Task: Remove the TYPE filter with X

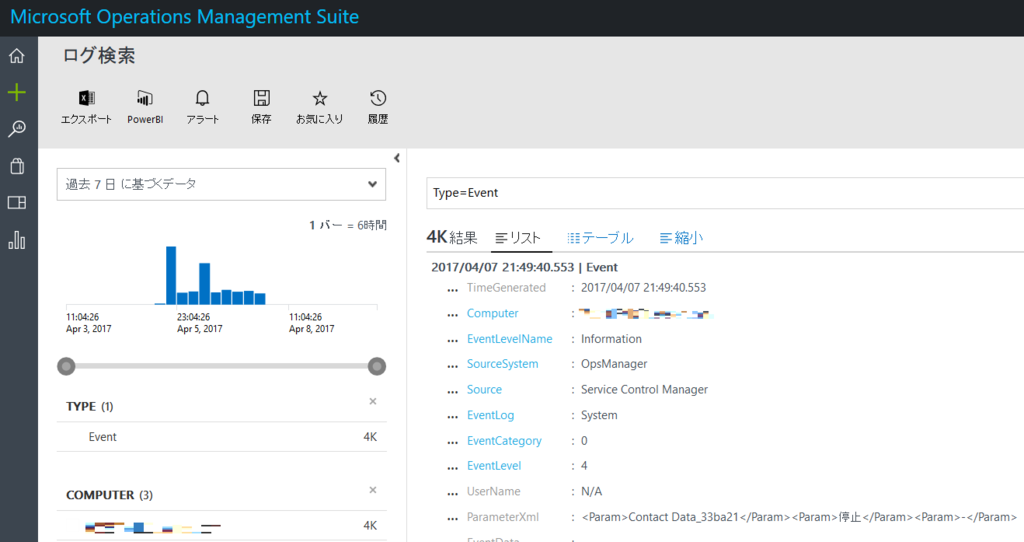Action: coord(373,401)
